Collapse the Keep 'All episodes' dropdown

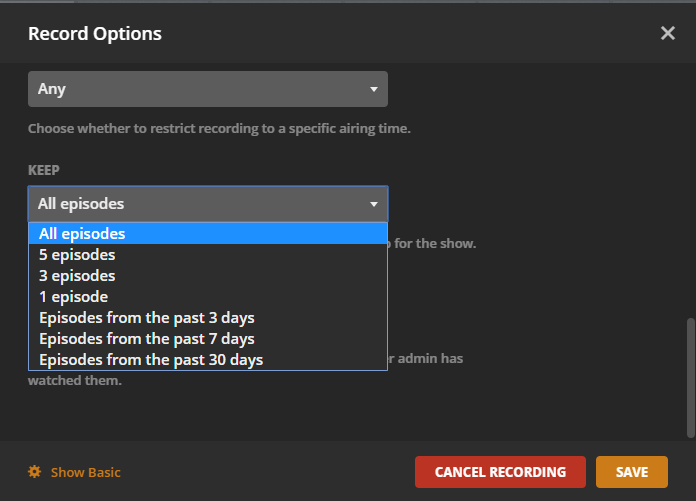click(x=207, y=204)
